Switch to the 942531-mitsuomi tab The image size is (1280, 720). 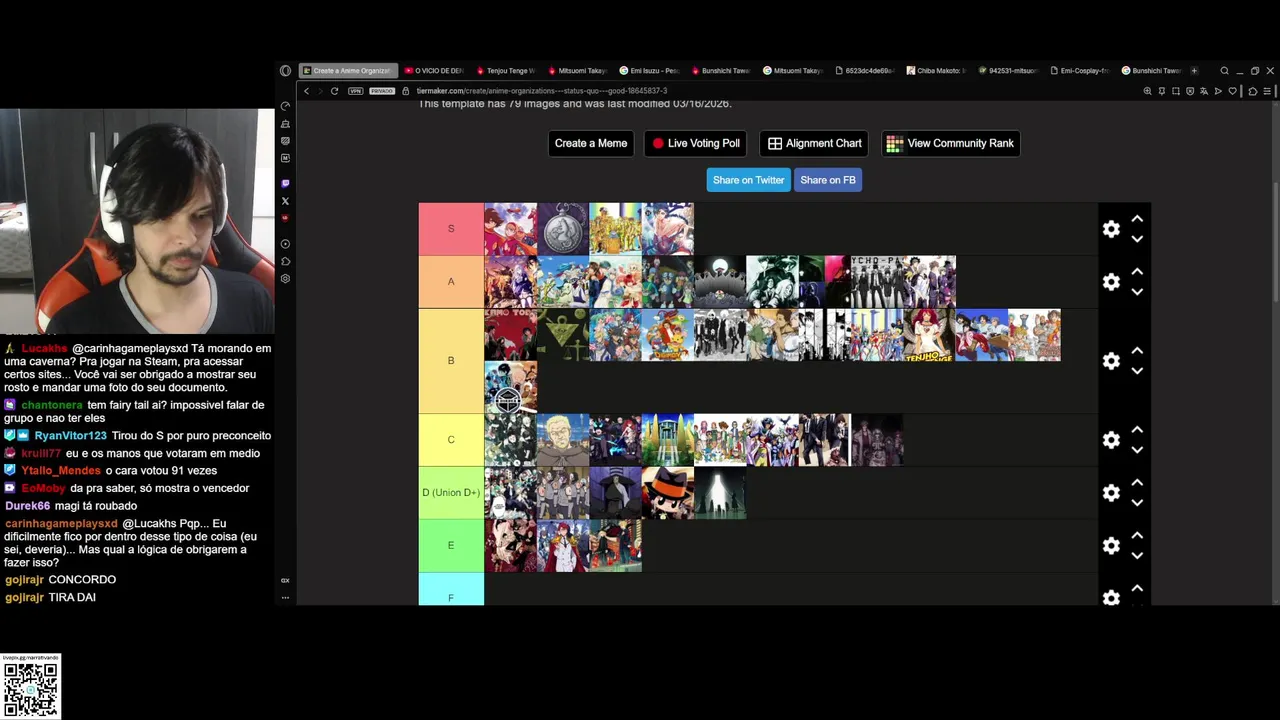[x=1009, y=71]
